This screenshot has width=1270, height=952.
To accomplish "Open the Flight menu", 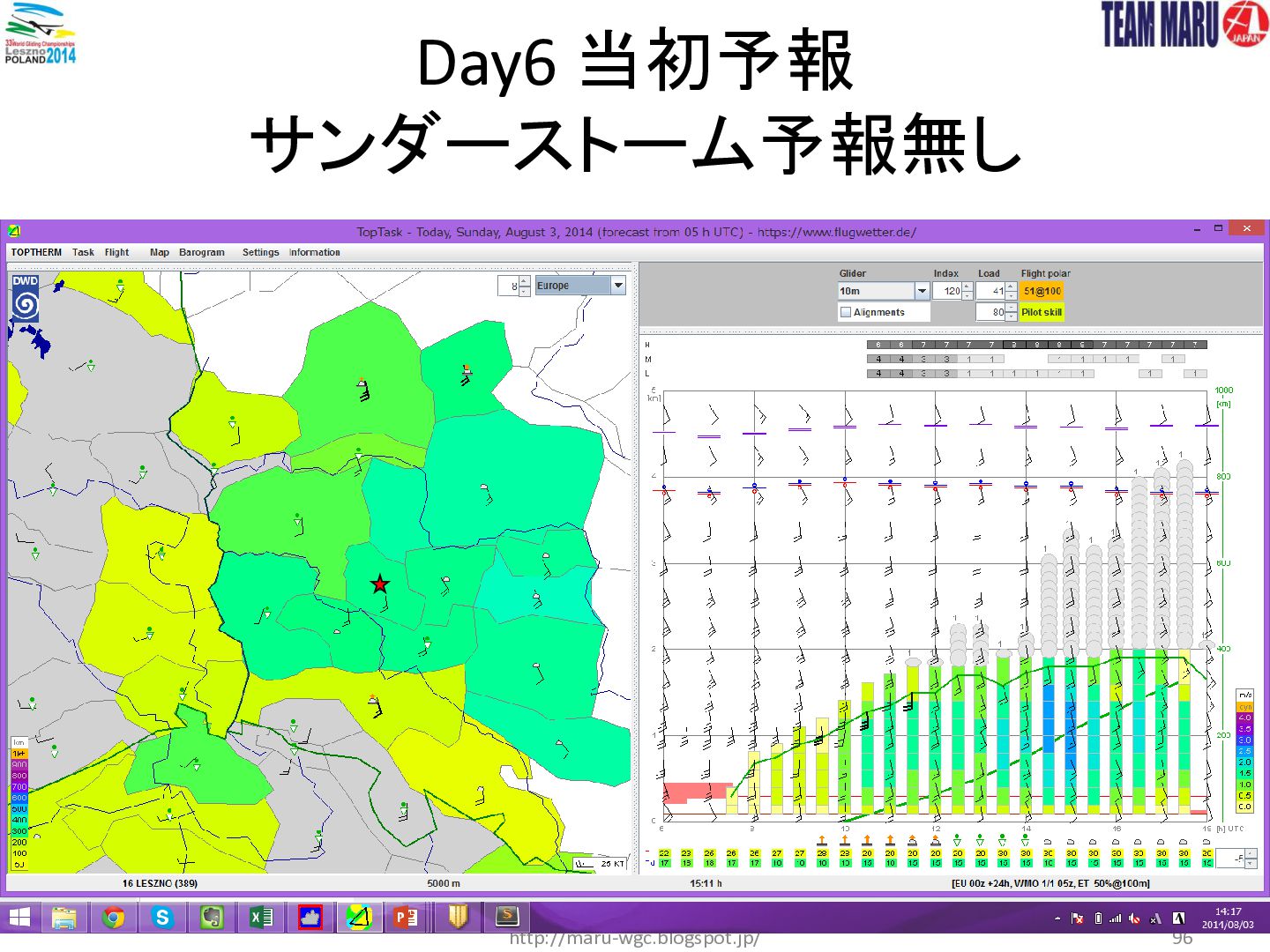I will (116, 252).
